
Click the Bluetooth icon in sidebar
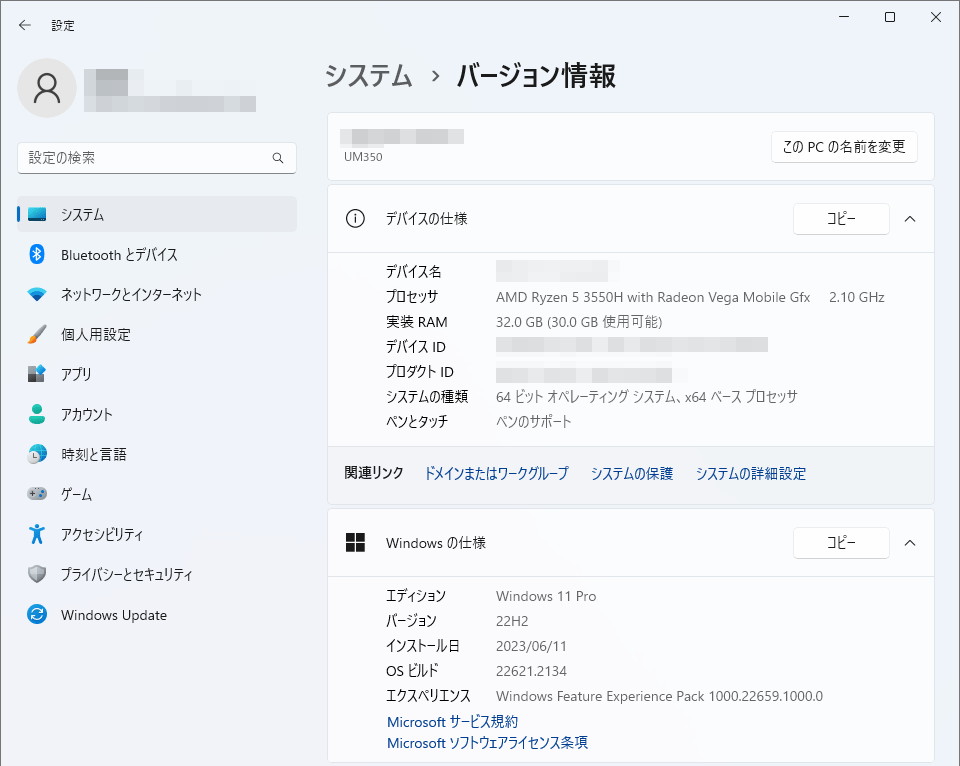pyautogui.click(x=37, y=254)
